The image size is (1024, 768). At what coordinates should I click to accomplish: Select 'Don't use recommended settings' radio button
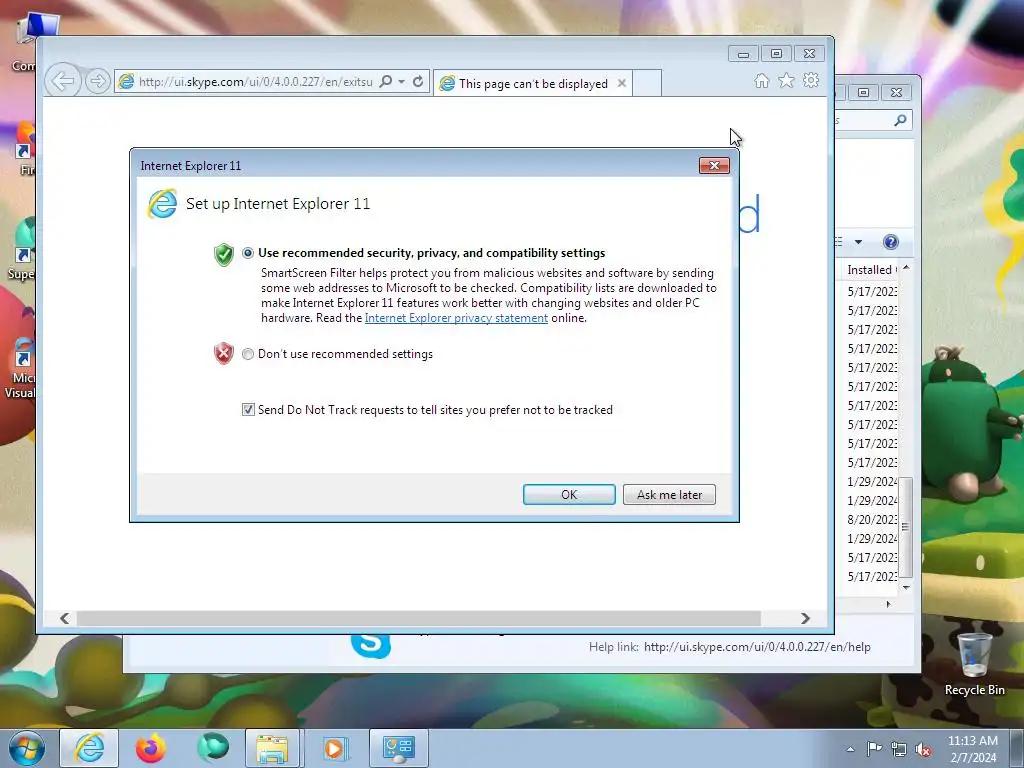(248, 354)
